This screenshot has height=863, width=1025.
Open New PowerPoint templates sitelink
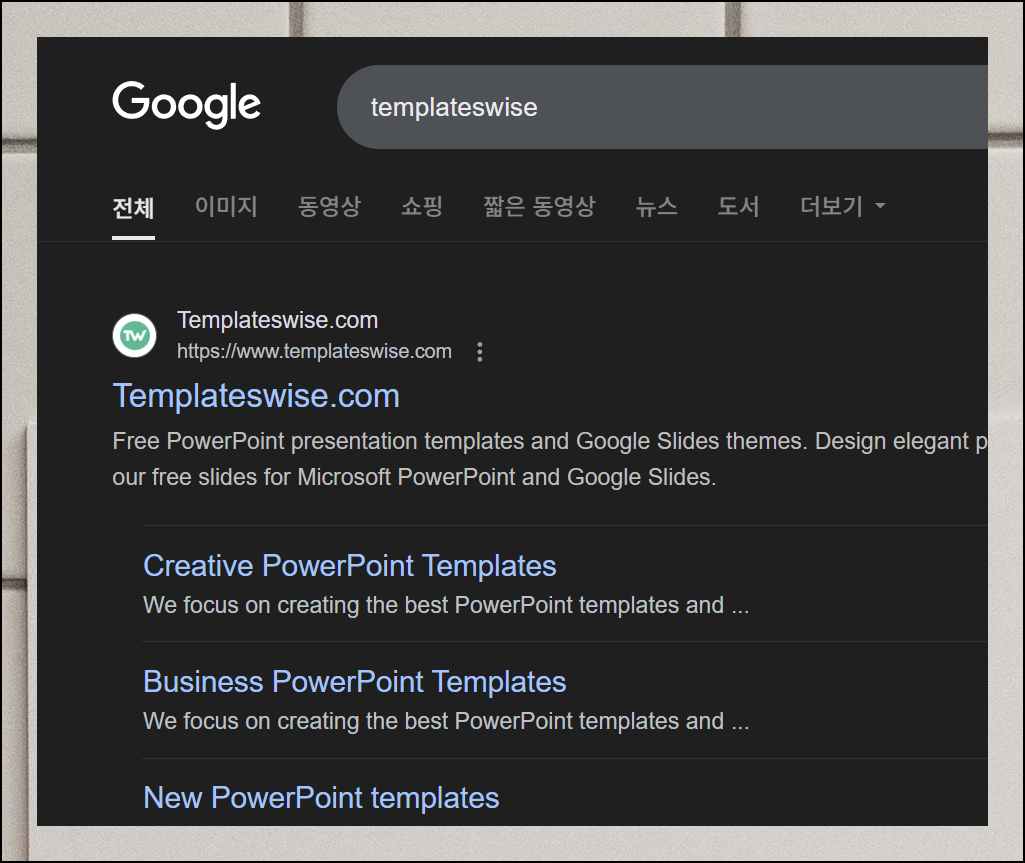click(x=321, y=798)
